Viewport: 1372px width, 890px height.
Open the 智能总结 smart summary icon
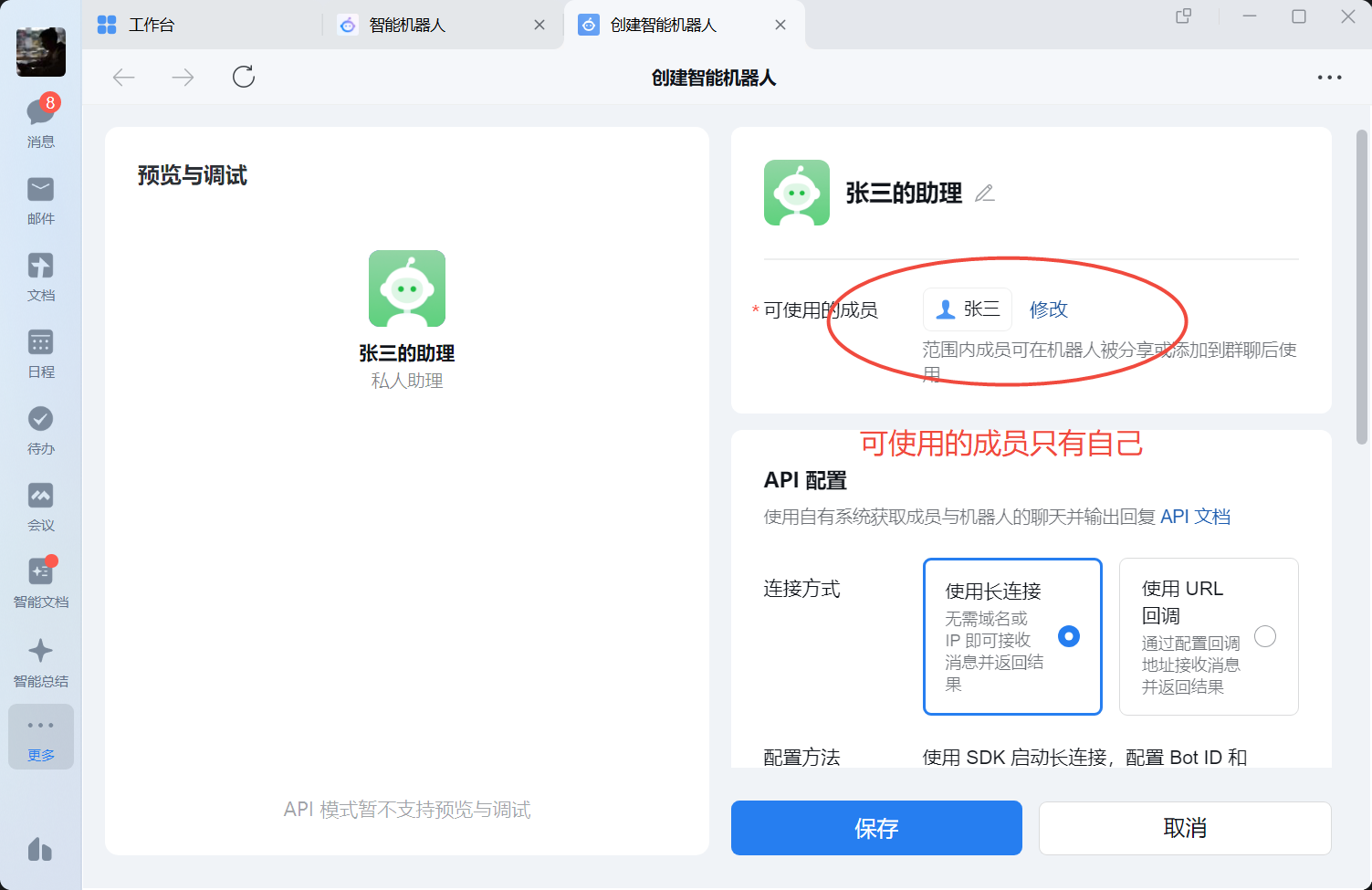coord(41,662)
